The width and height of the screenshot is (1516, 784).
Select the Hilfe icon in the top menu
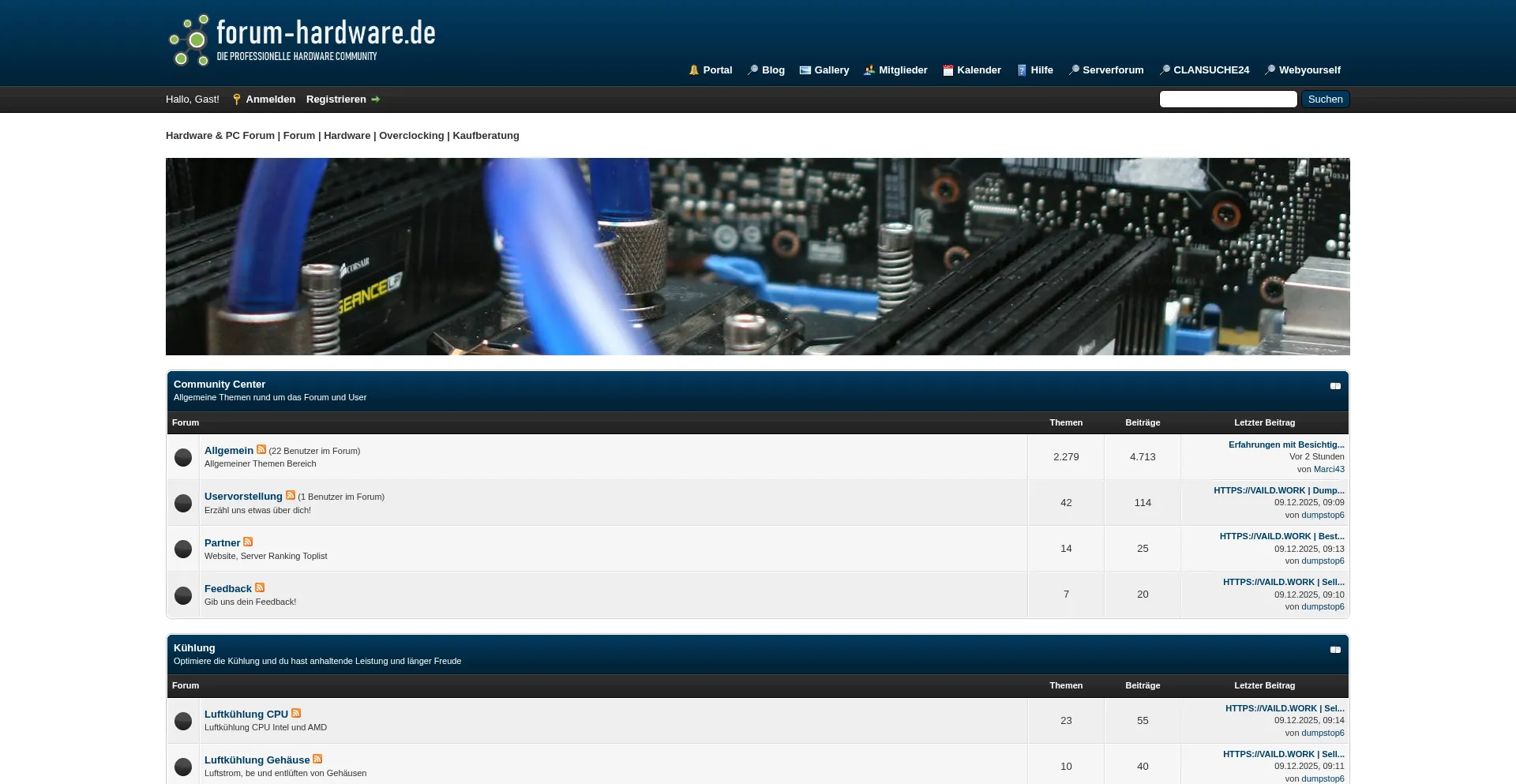1022,70
